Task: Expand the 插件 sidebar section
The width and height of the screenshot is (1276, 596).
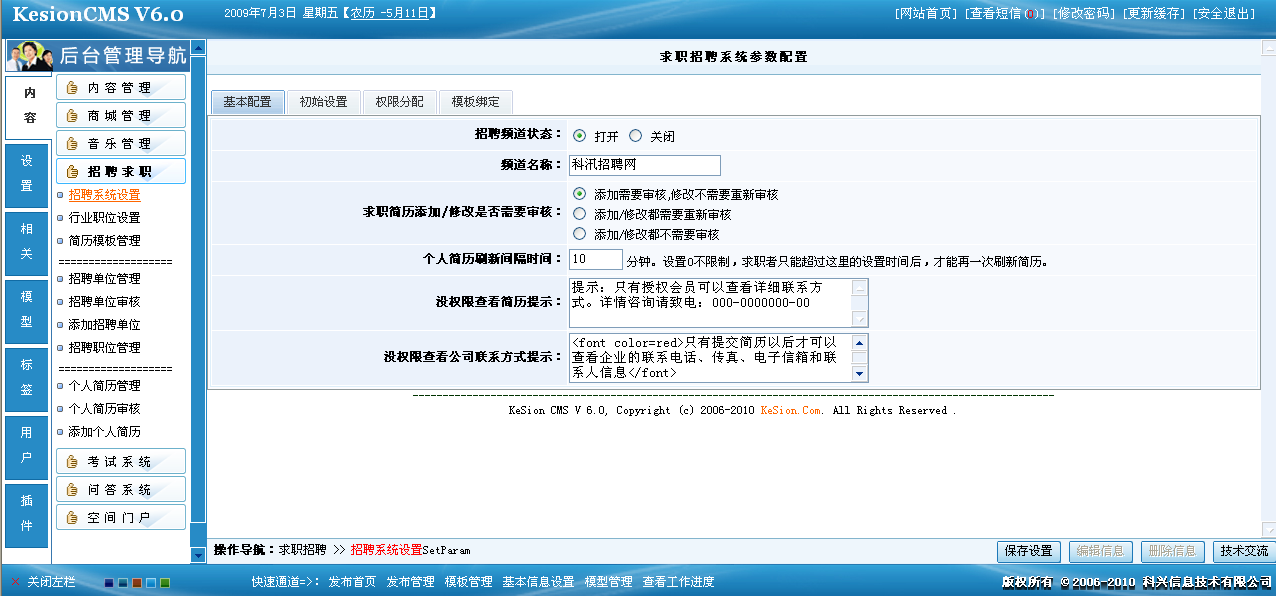Action: 25,507
